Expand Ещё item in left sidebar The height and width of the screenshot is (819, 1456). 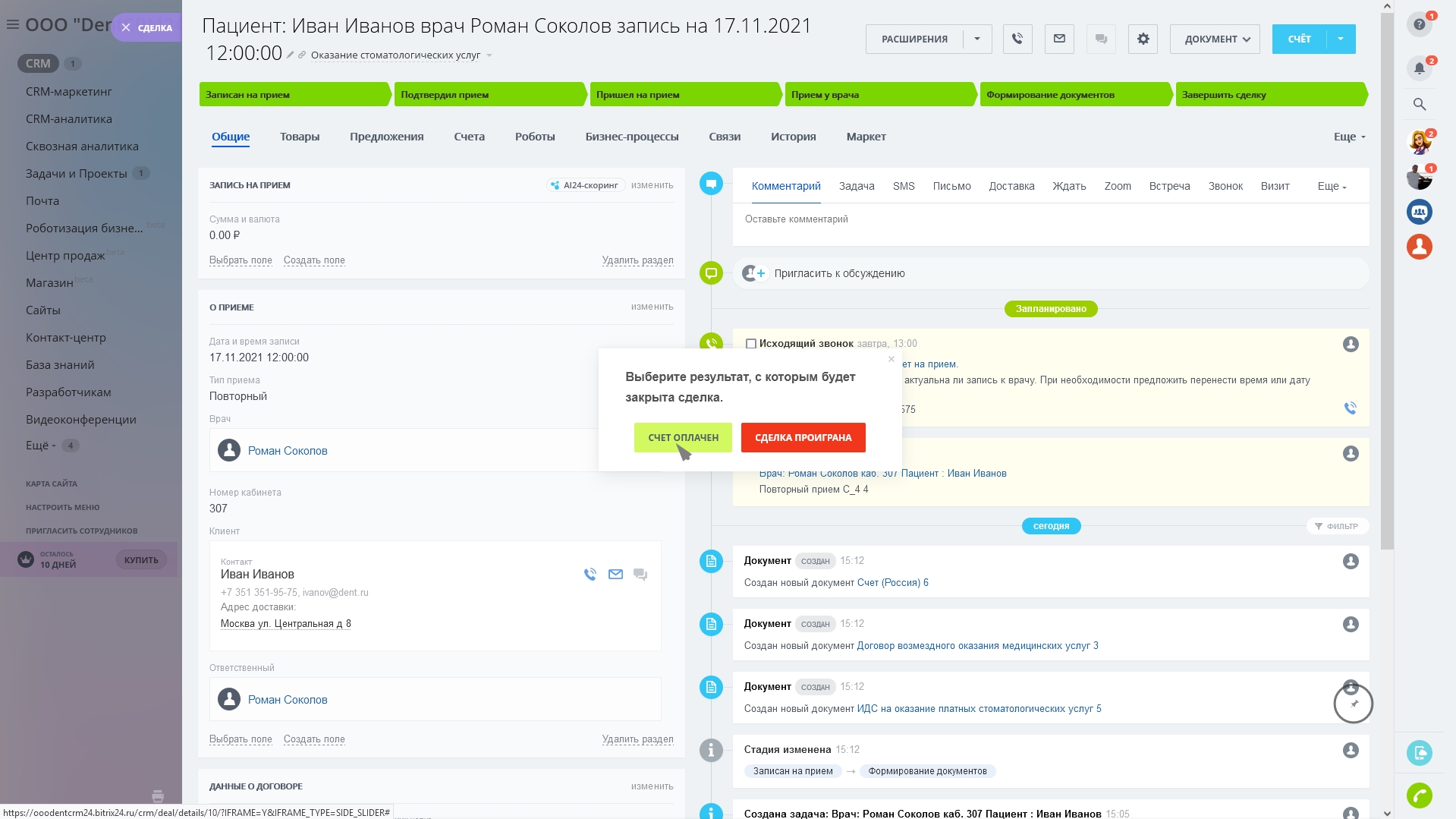click(x=41, y=446)
